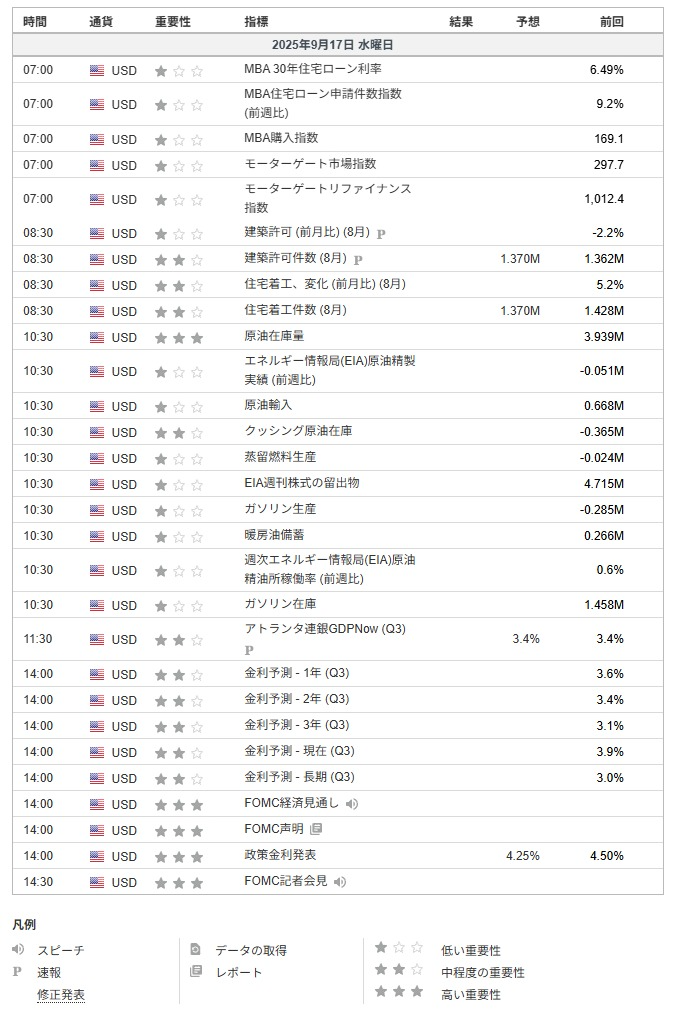Click the speaker icon beside FOMC経済見通し
The width and height of the screenshot is (676, 1012).
[351, 804]
